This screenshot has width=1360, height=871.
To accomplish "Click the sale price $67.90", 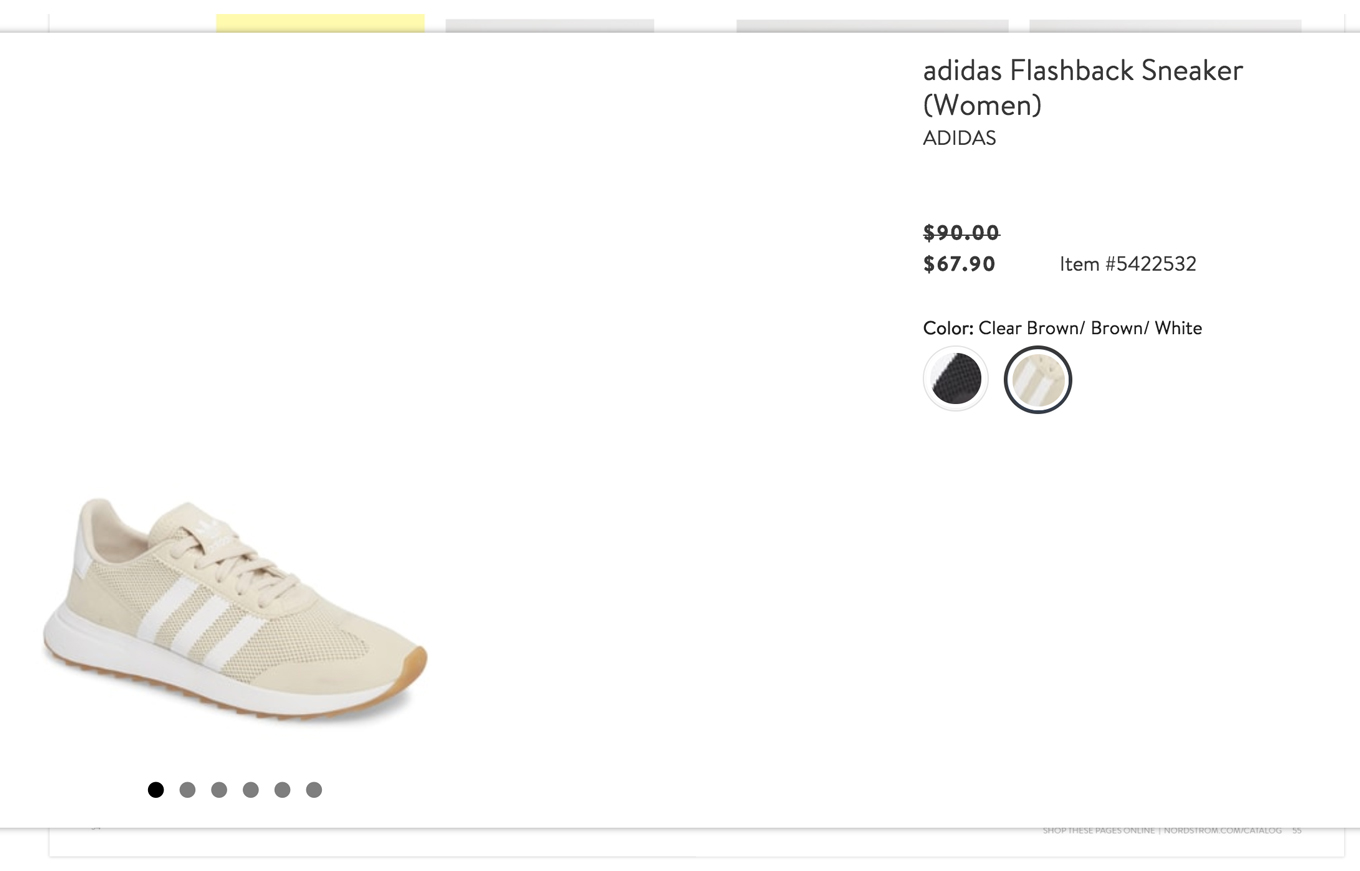I will pyautogui.click(x=958, y=264).
